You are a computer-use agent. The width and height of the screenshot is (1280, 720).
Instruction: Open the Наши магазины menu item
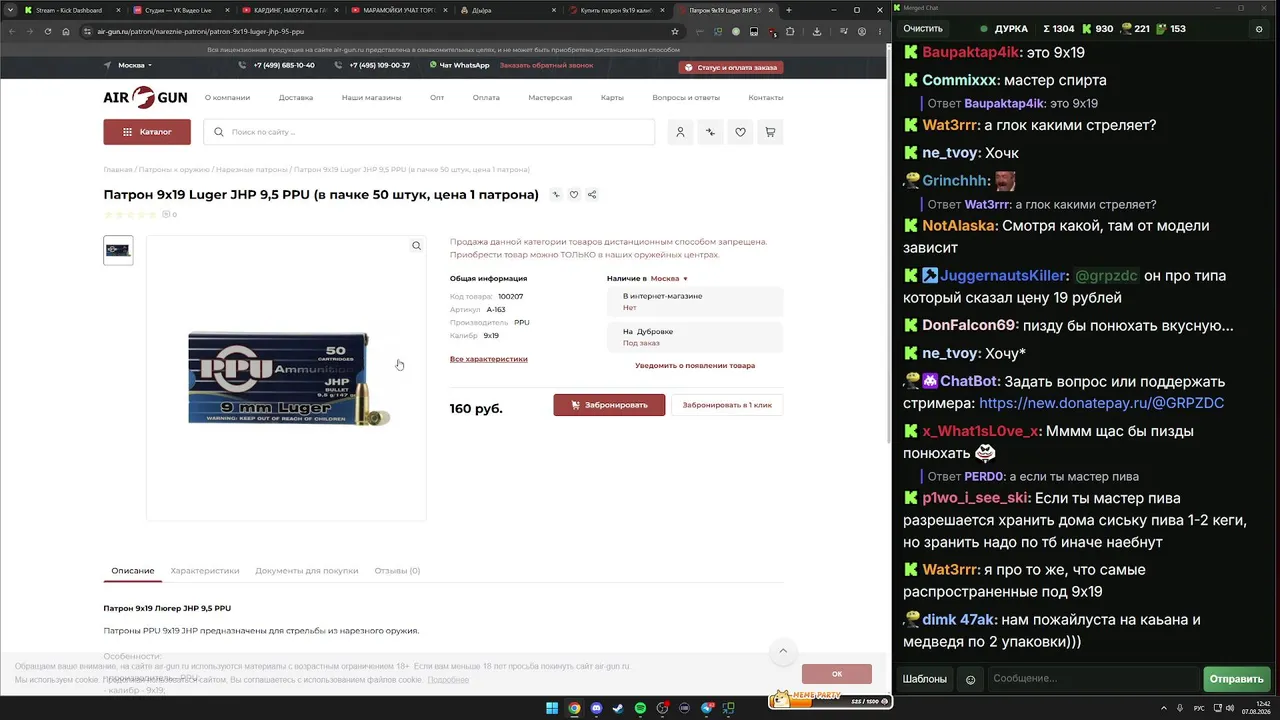(x=371, y=98)
